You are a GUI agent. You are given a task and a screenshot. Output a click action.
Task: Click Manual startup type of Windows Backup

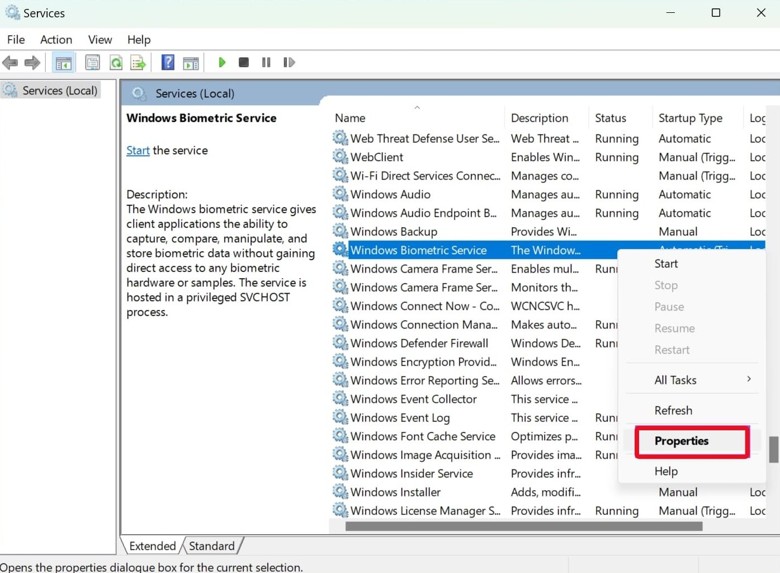point(678,231)
